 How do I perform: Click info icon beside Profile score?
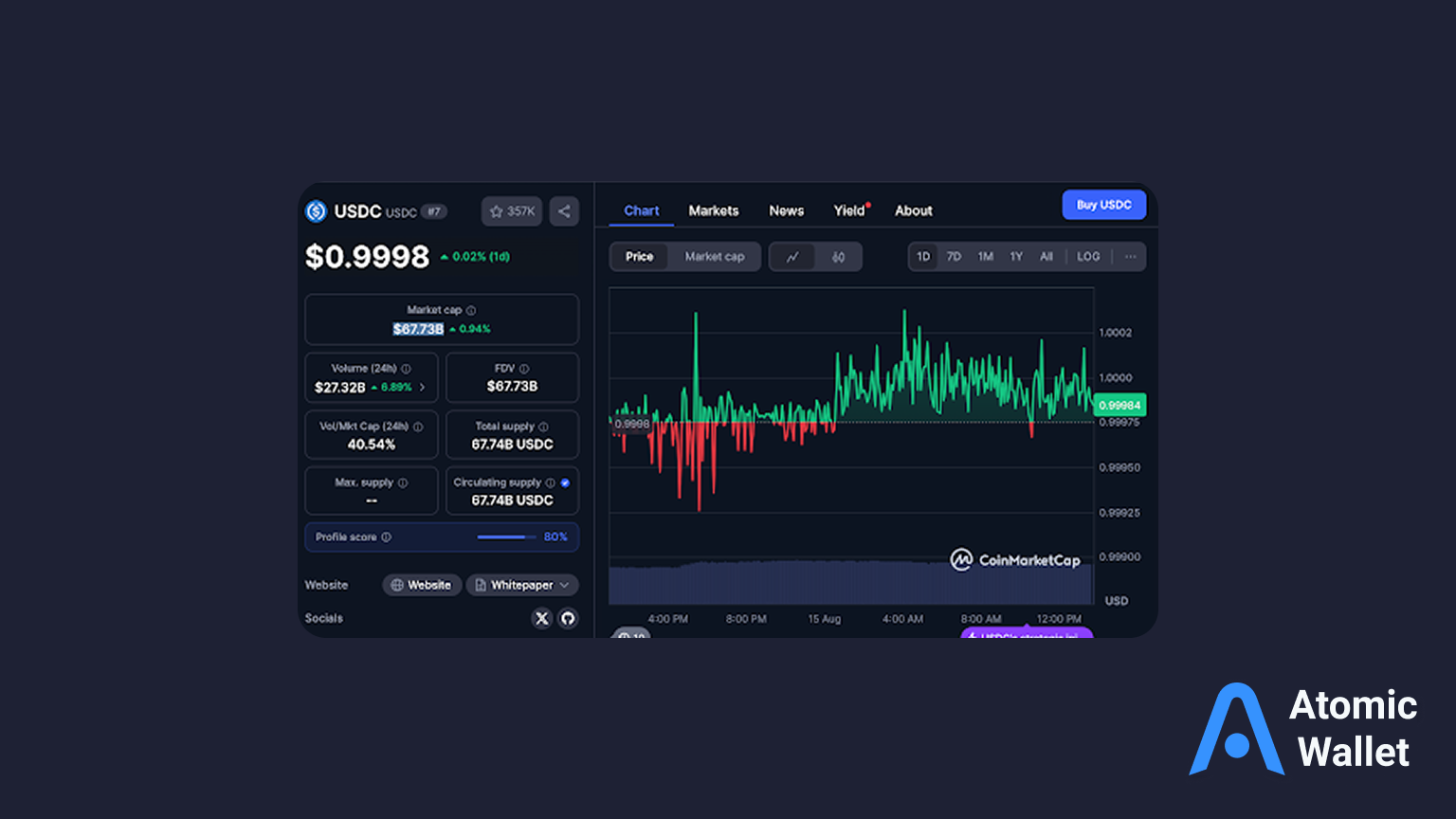coord(386,537)
